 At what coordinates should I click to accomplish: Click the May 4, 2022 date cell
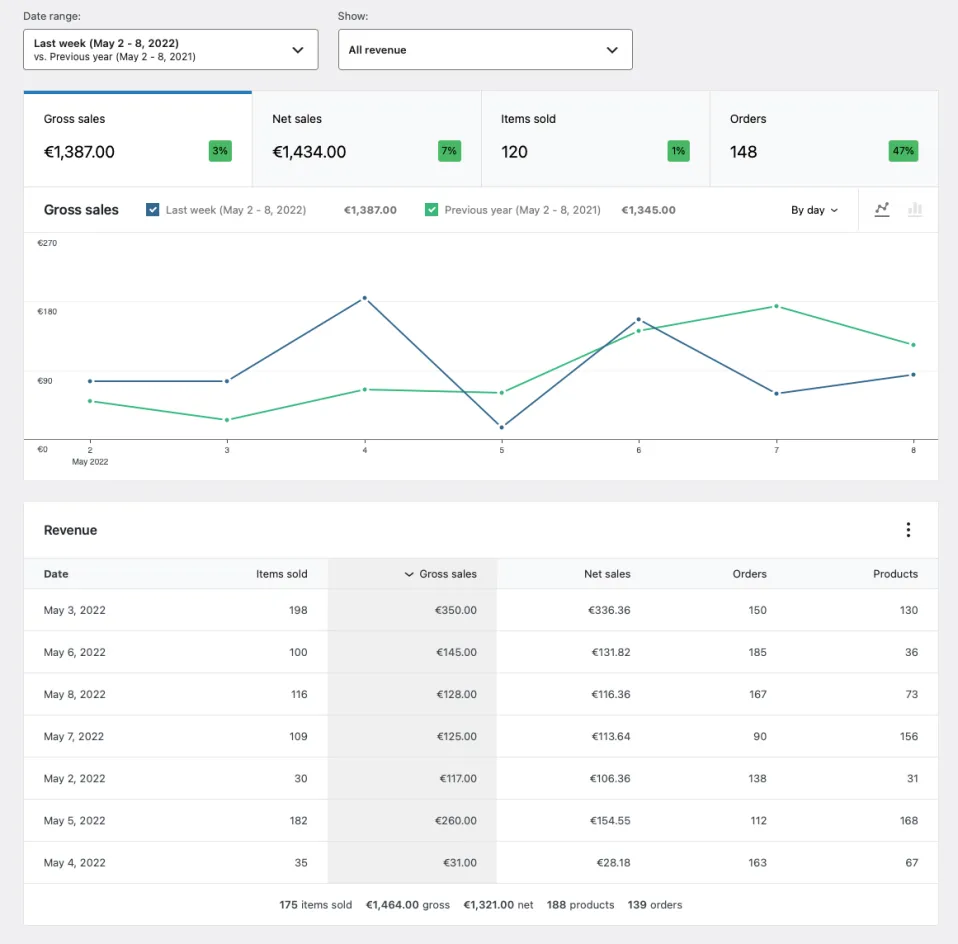tap(75, 863)
